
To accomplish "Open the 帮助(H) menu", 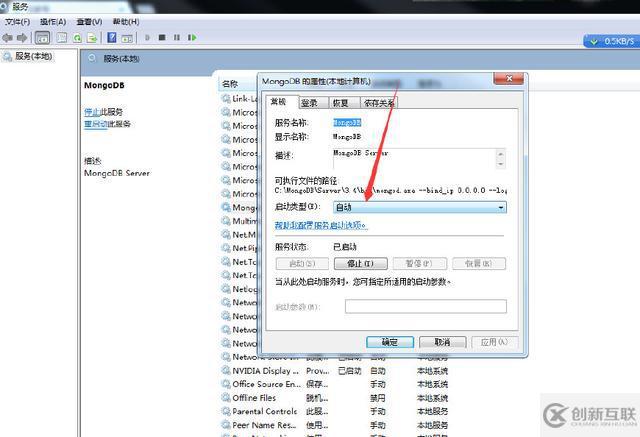I will coord(126,22).
